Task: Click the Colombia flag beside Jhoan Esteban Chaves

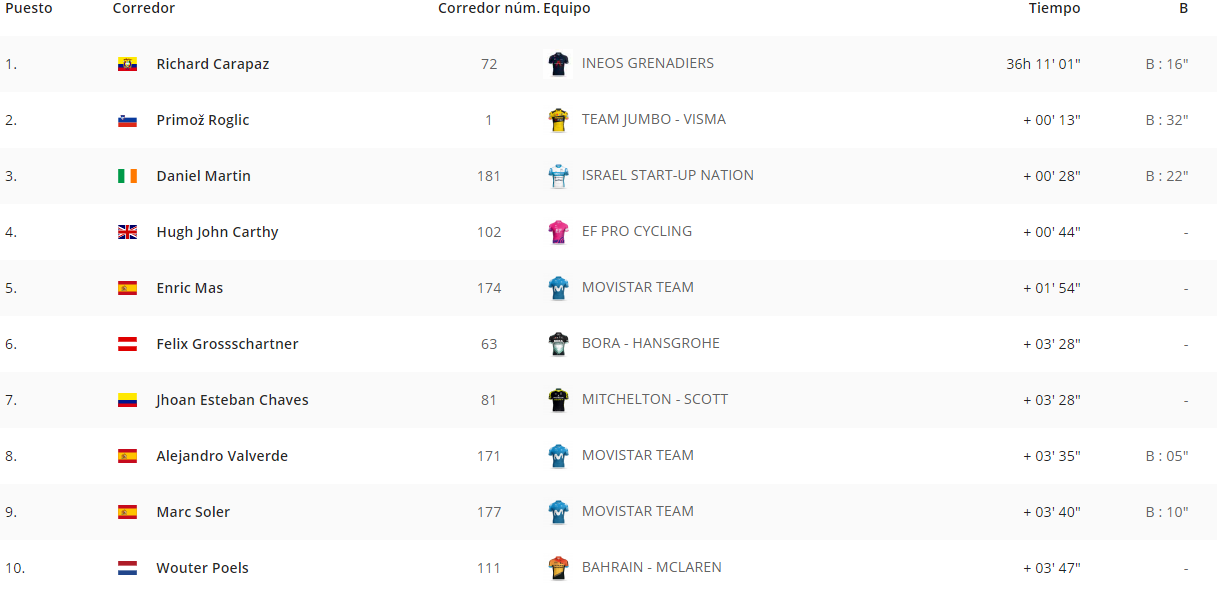Action: 127,400
